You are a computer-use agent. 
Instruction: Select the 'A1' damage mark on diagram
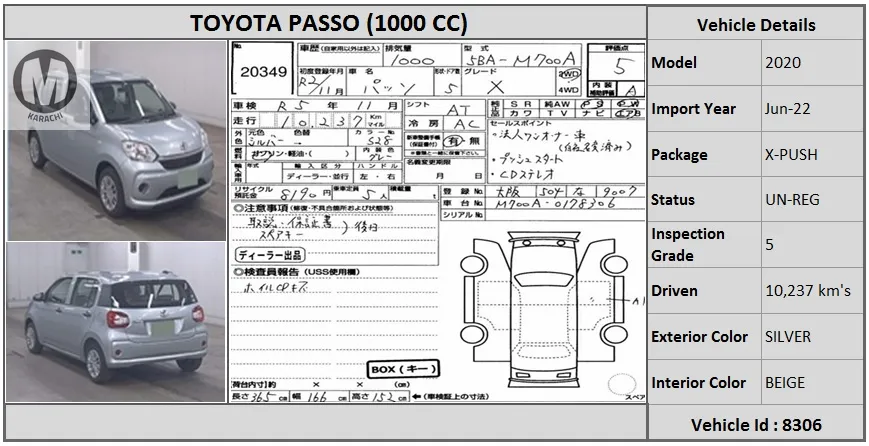point(637,300)
